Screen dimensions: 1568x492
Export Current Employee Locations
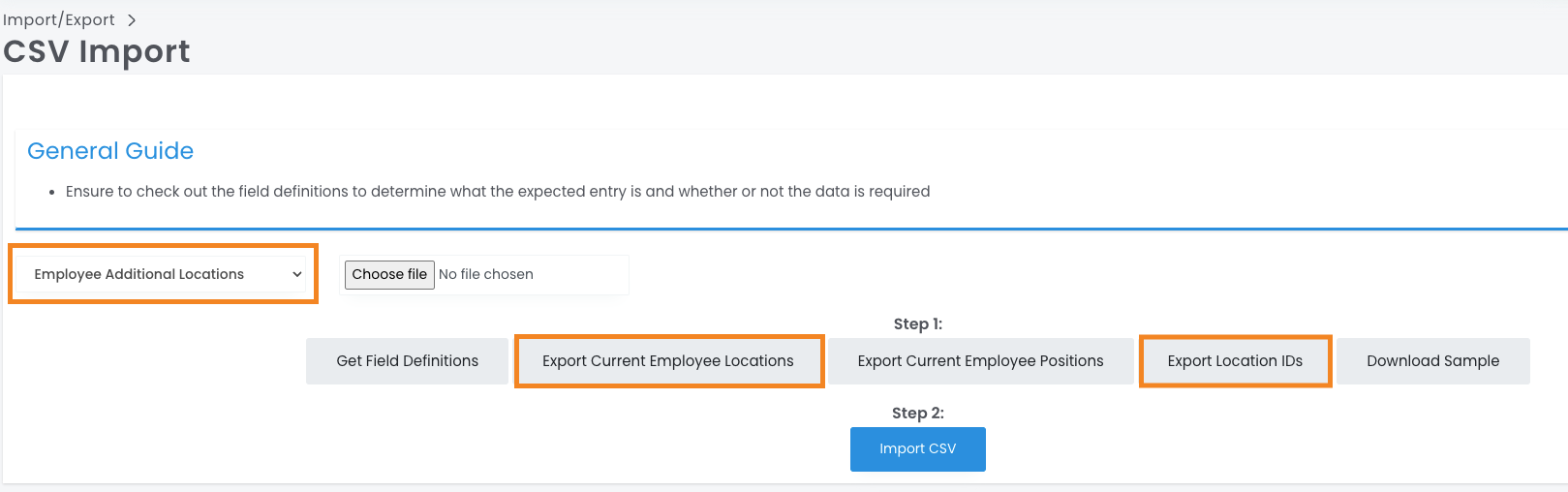point(667,361)
